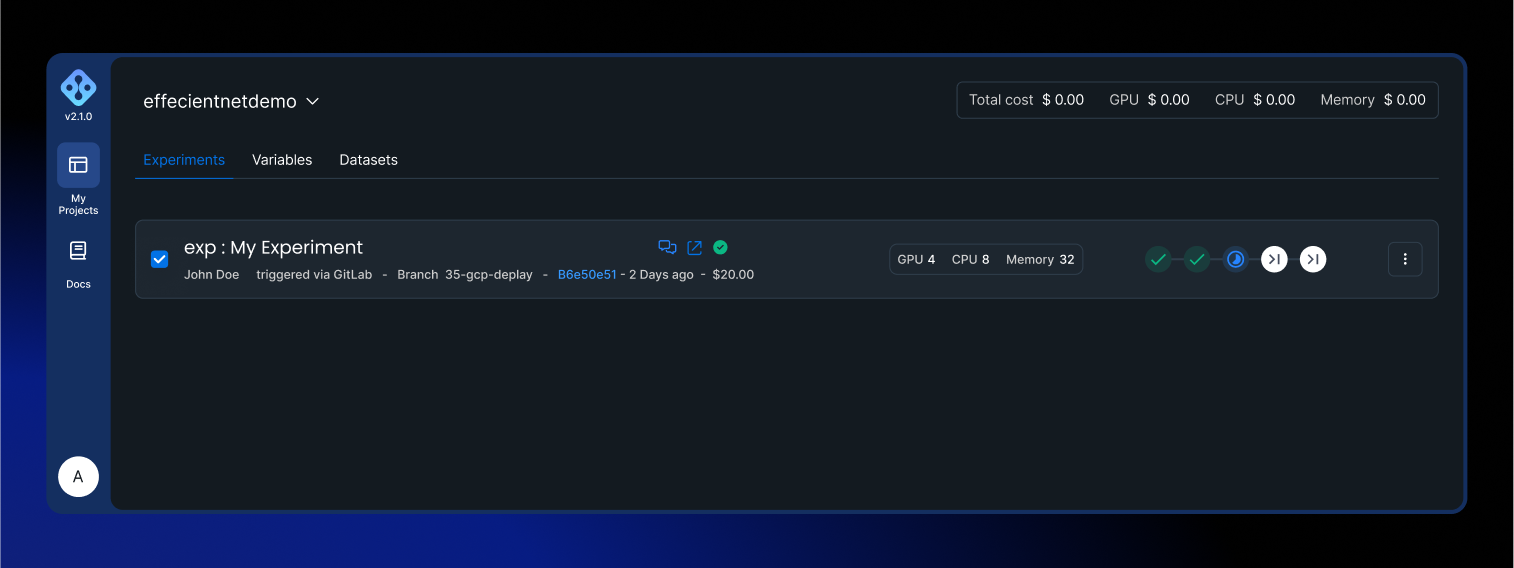Viewport: 1514px width, 568px height.
Task: Click the GPU $ 0.00 cost entry
Action: coord(1149,100)
